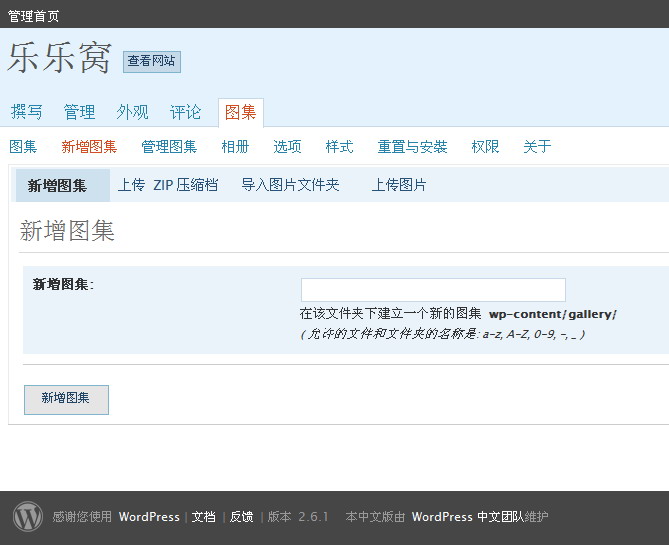
Task: Open the 相册 submenu item
Action: click(x=235, y=147)
